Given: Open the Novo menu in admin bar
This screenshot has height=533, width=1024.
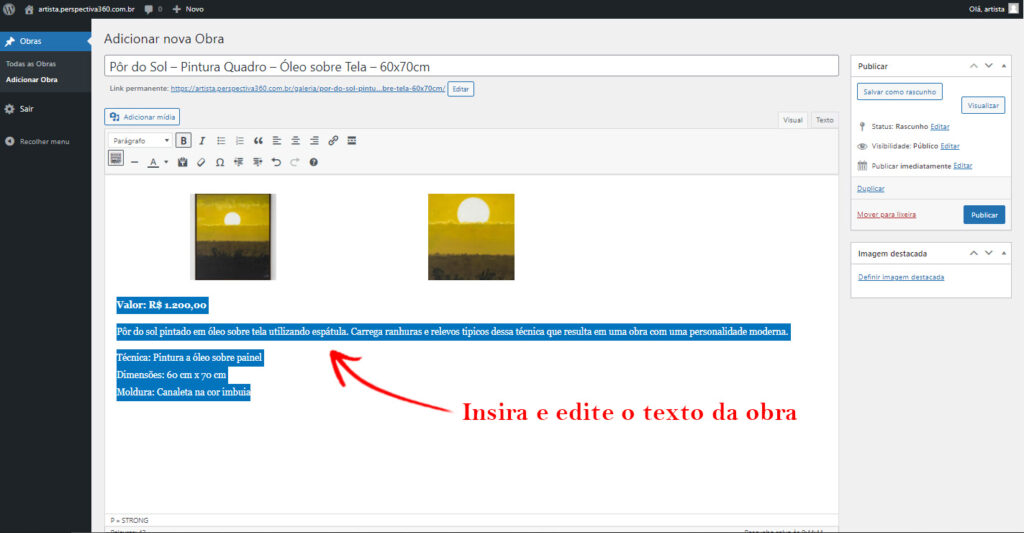Looking at the screenshot, I should point(188,9).
